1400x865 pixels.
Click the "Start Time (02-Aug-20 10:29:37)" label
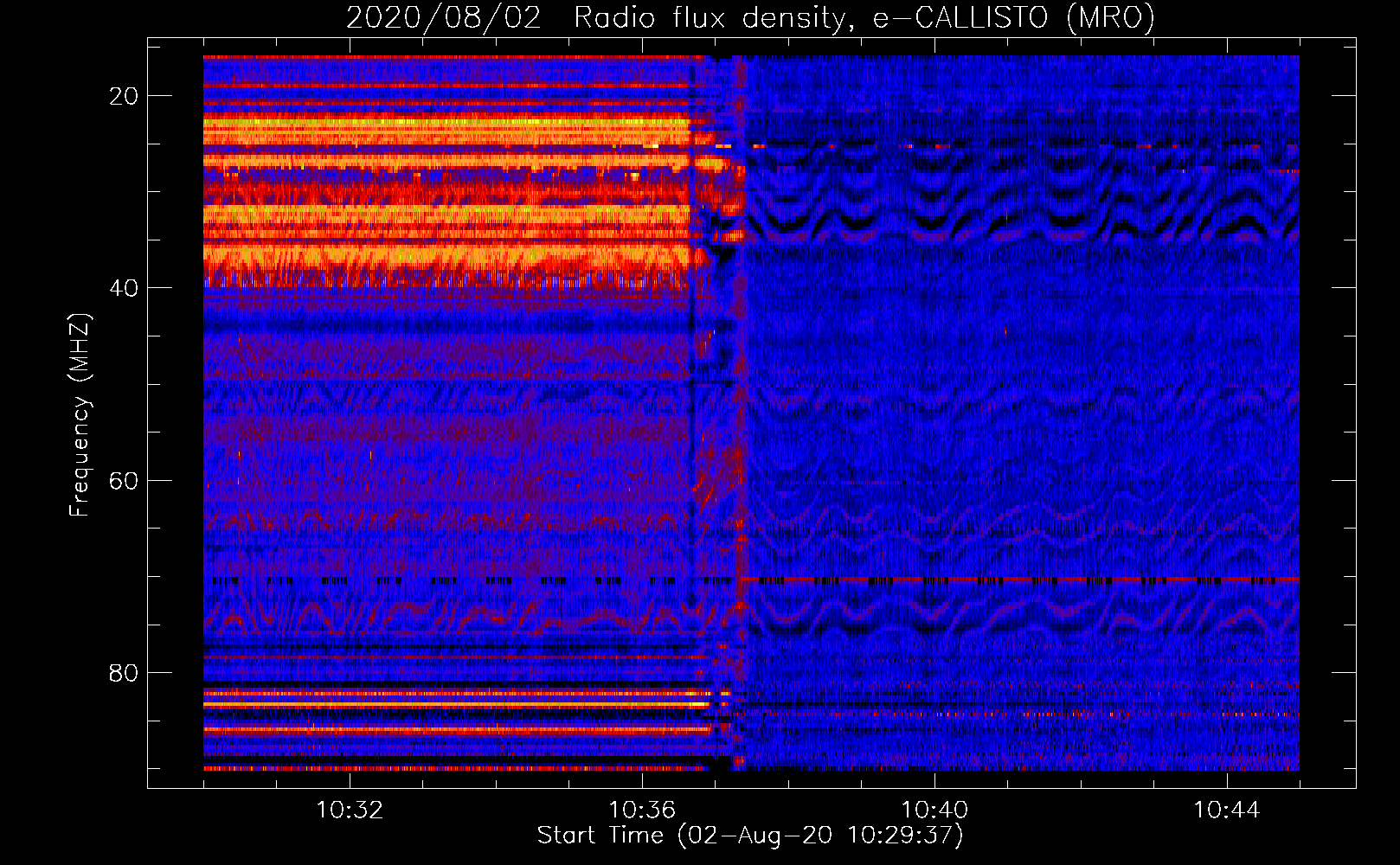(x=750, y=836)
